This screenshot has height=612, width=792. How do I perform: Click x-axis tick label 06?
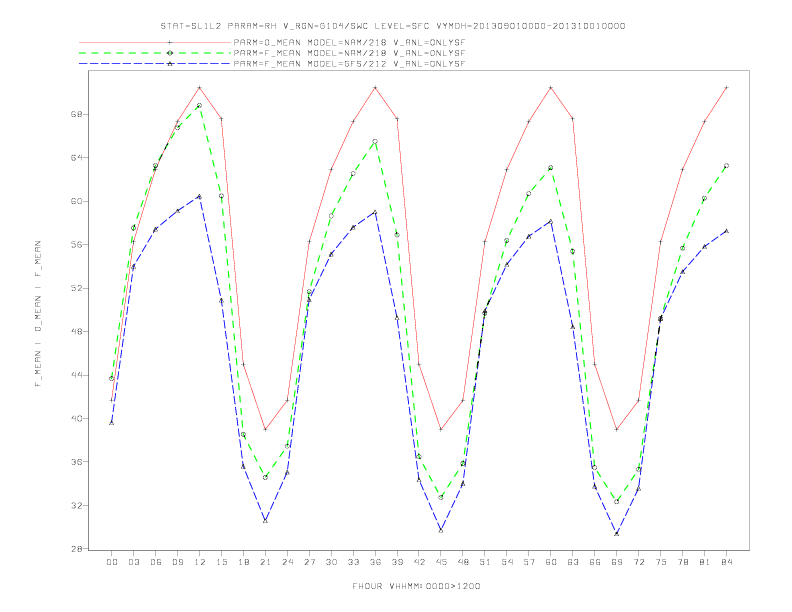pos(156,562)
